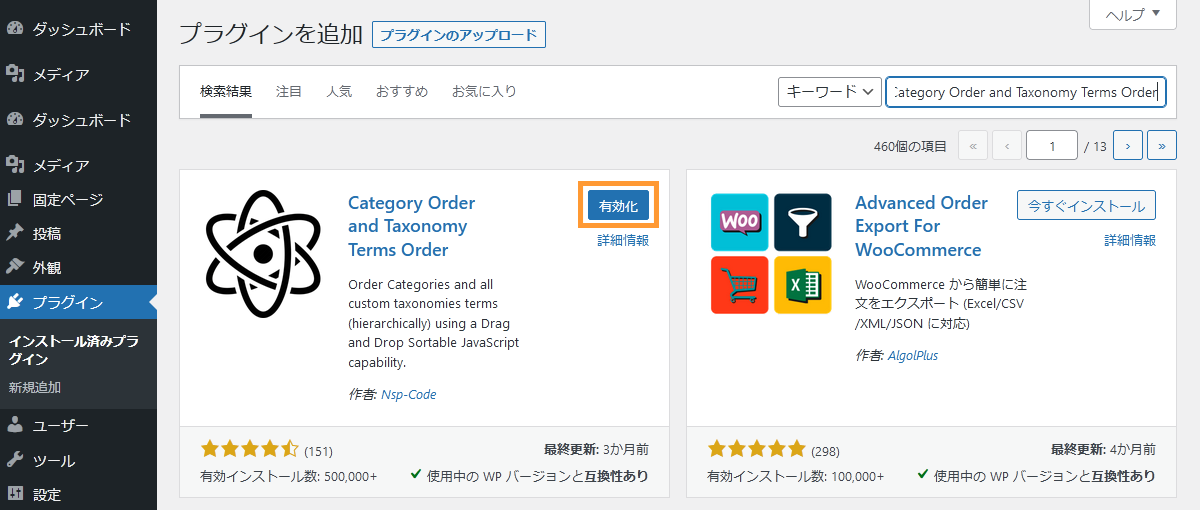Click プラグインのアップロード button
1200x510 pixels.
(459, 34)
